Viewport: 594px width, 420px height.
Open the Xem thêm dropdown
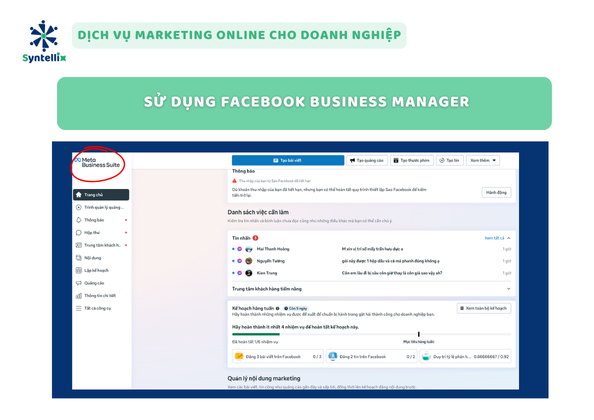pyautogui.click(x=483, y=161)
